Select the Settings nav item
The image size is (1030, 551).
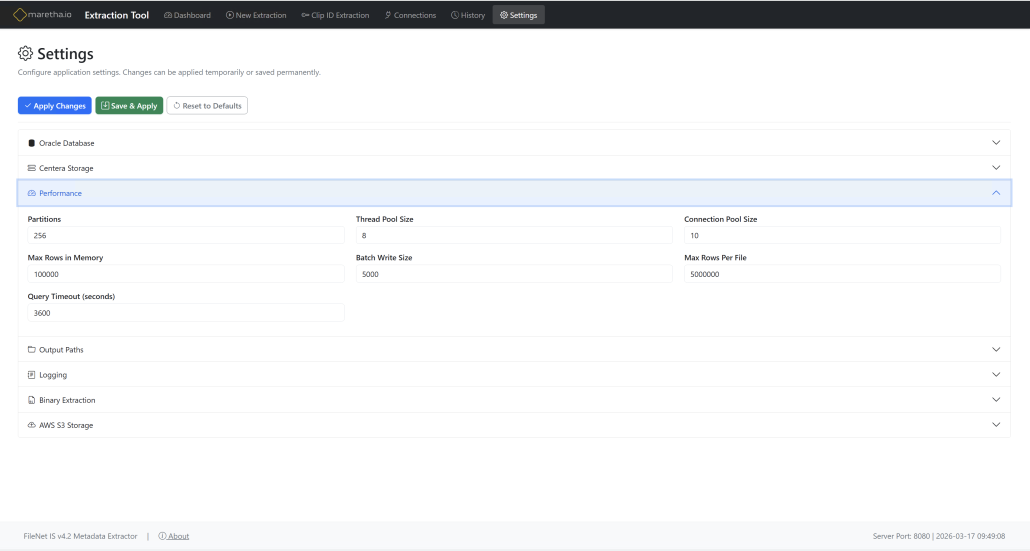pos(518,15)
